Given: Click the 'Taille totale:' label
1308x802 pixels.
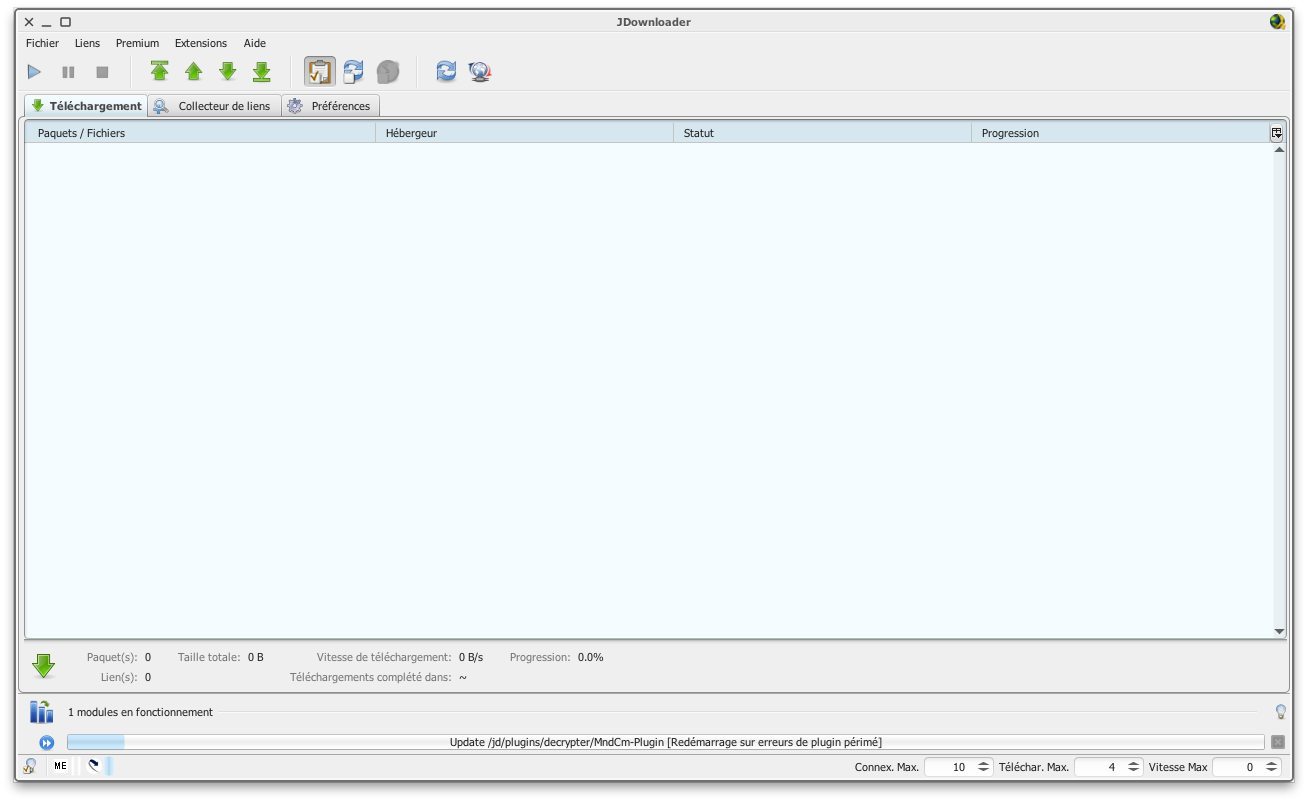Looking at the screenshot, I should coord(209,657).
